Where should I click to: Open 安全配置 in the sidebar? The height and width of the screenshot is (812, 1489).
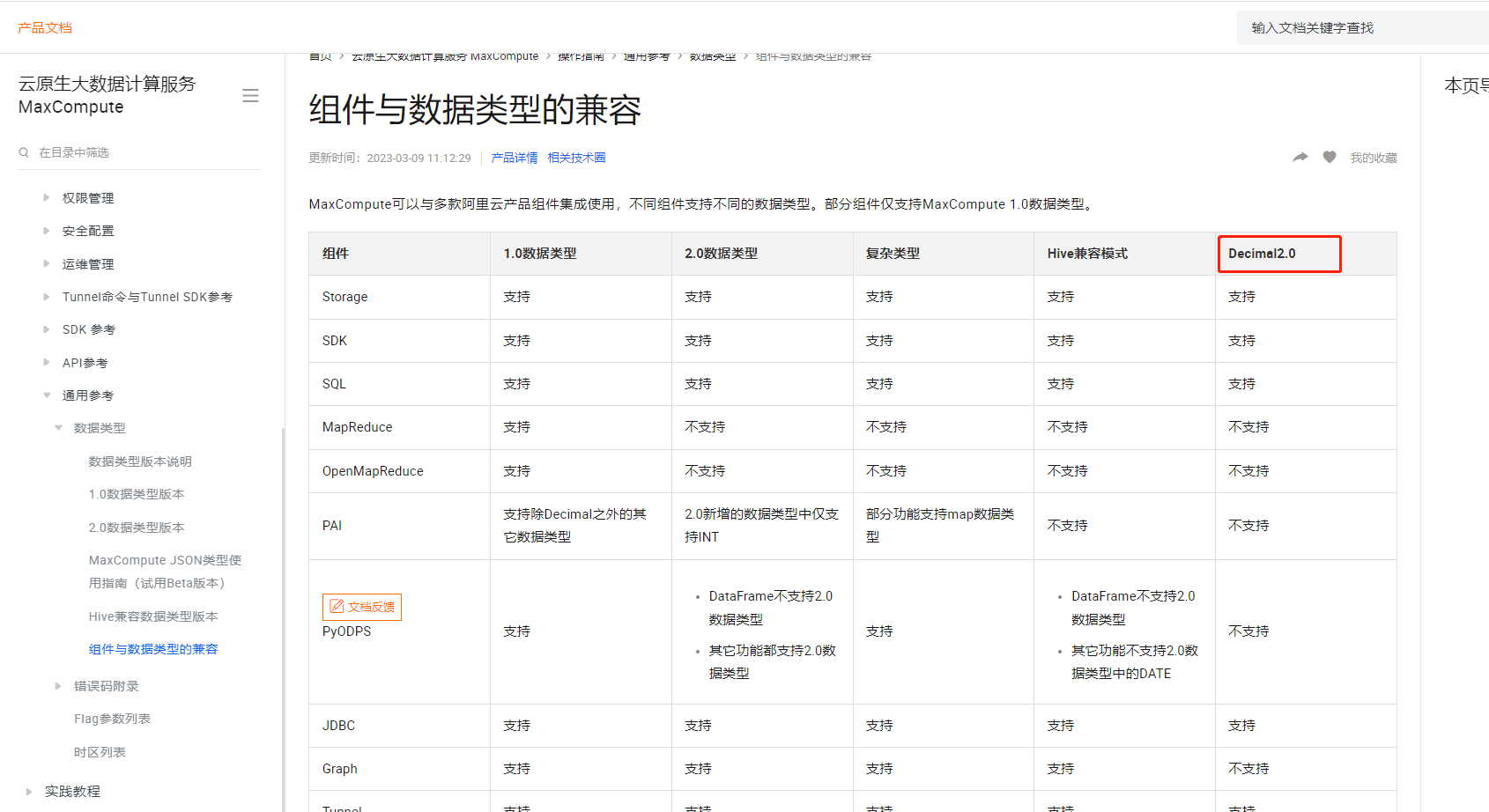pos(88,231)
